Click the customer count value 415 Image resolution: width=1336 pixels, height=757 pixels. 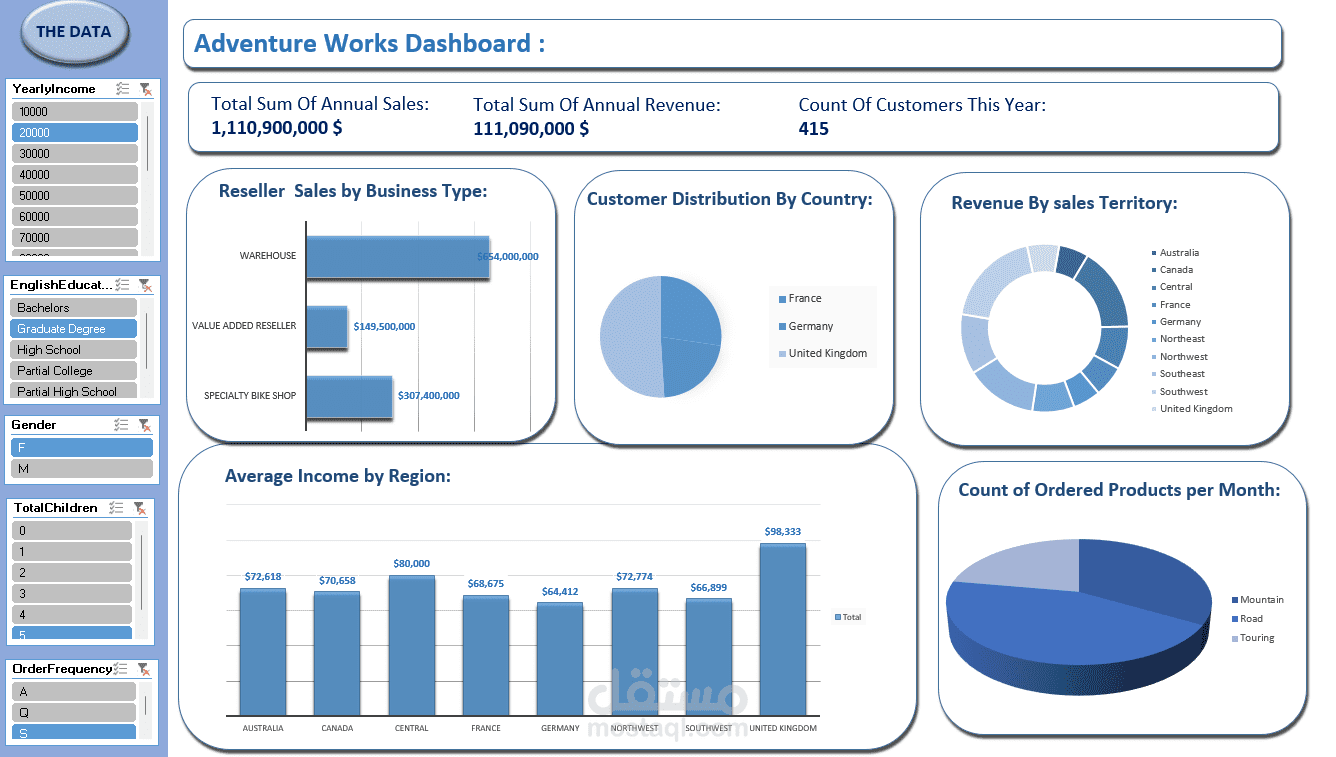[814, 128]
